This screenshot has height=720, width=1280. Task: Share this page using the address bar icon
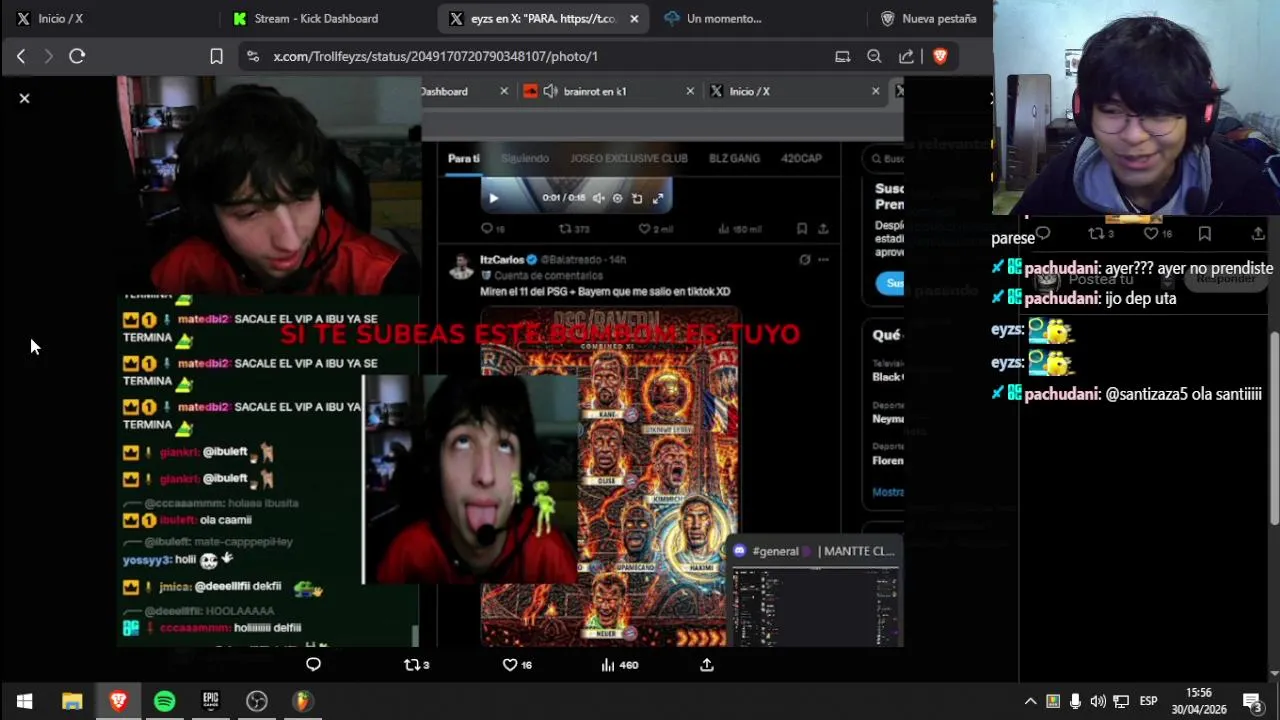click(x=906, y=57)
